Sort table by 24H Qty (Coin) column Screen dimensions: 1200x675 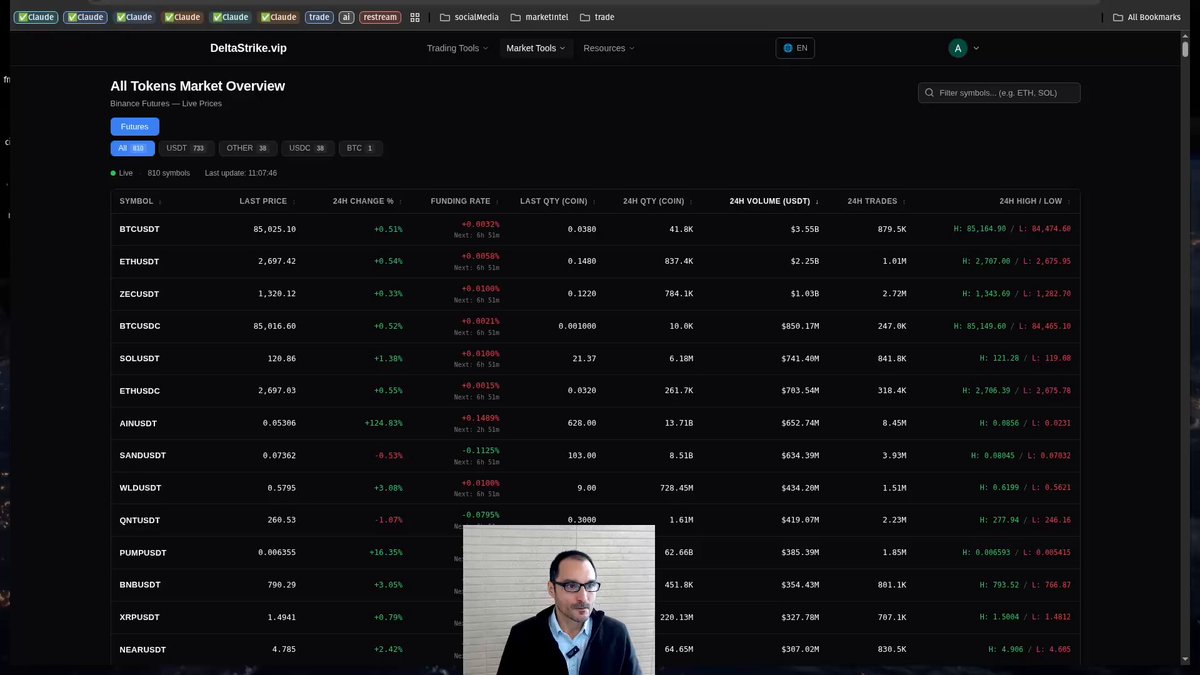(x=658, y=201)
